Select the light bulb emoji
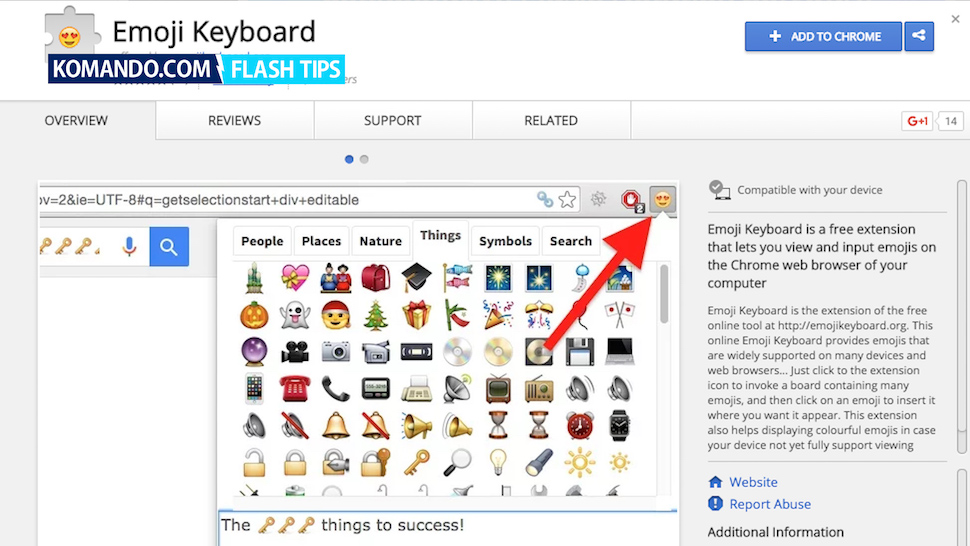This screenshot has height=546, width=970. point(497,462)
